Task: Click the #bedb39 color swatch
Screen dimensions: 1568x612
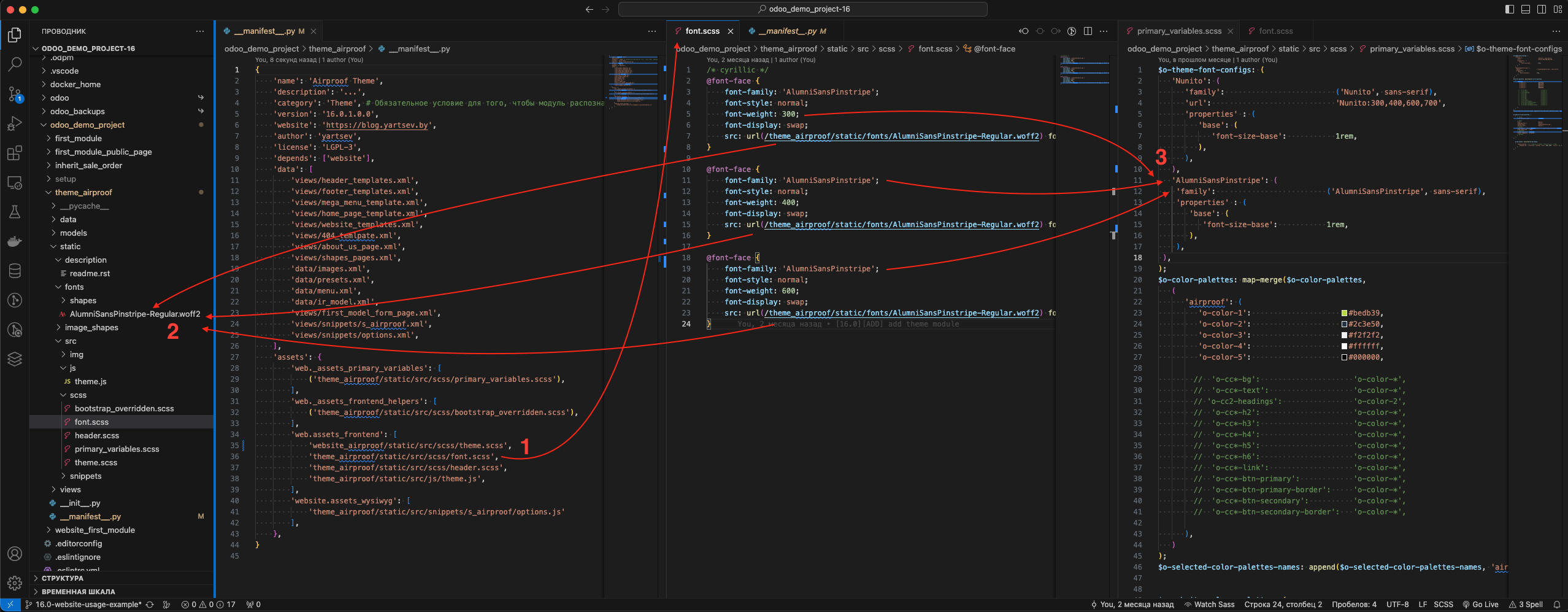Action: tap(1344, 314)
